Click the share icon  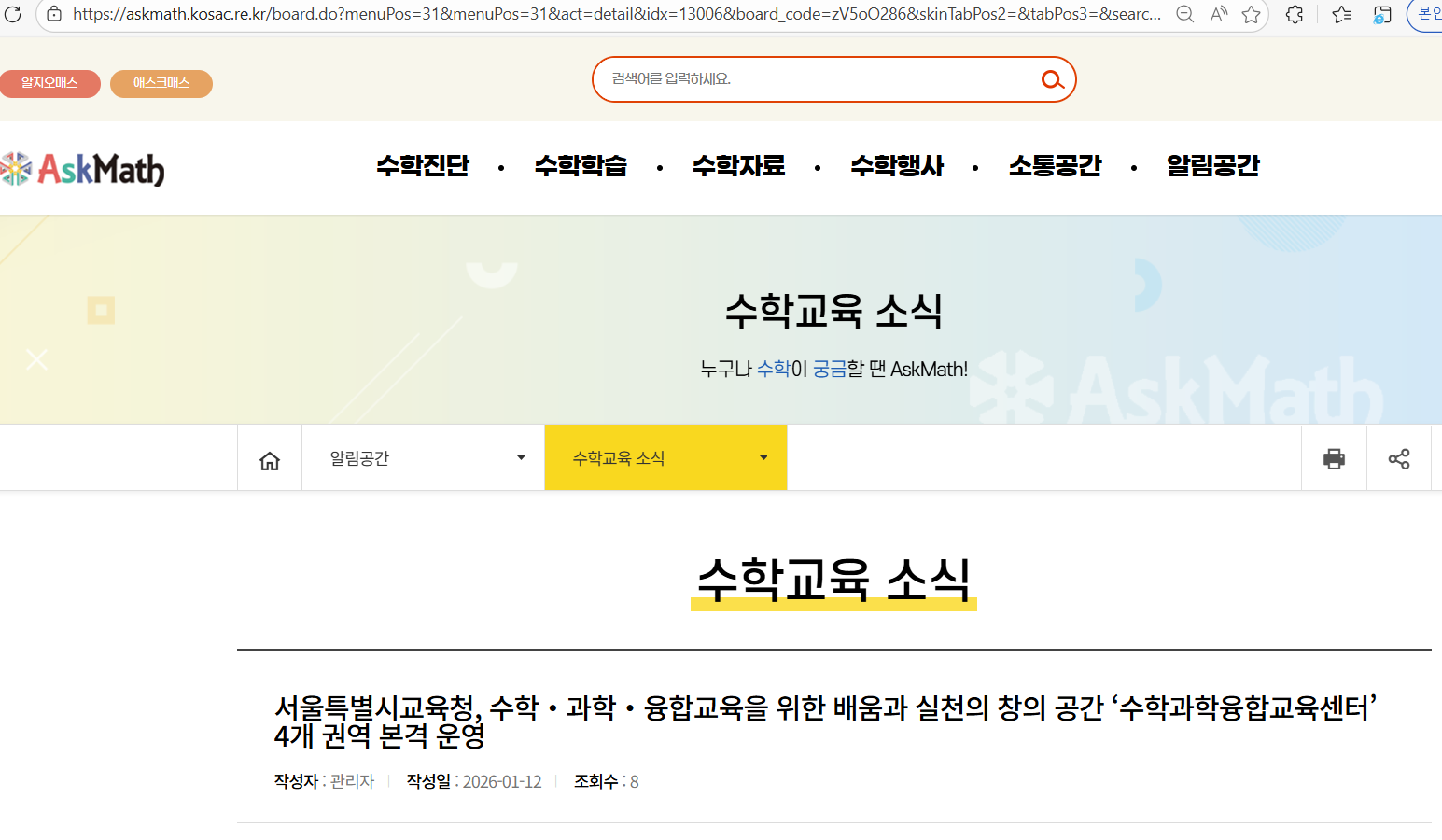1398,458
